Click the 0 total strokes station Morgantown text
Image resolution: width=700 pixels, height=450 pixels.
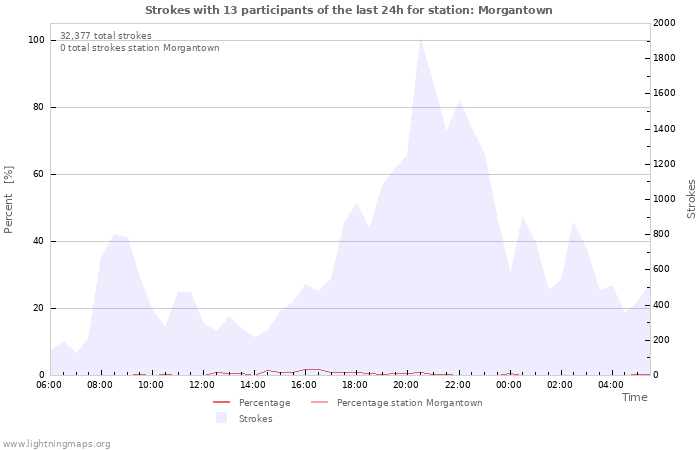pos(140,48)
